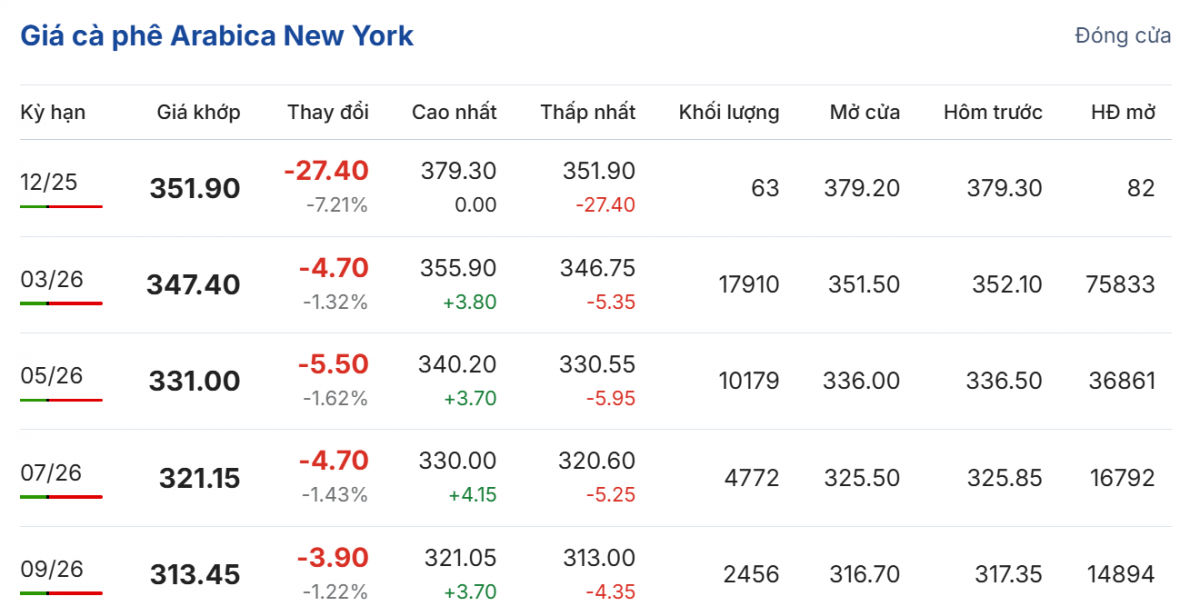Viewport: 1200px width, 616px height.
Task: Choose the 07/26 contract term
Action: point(49,473)
